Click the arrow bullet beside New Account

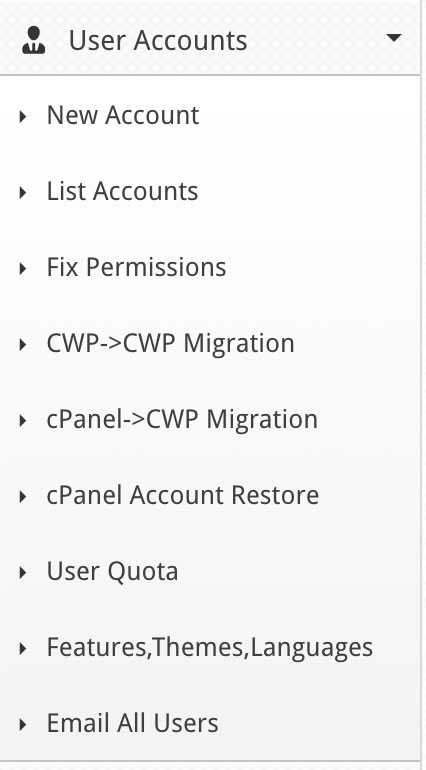tap(23, 117)
